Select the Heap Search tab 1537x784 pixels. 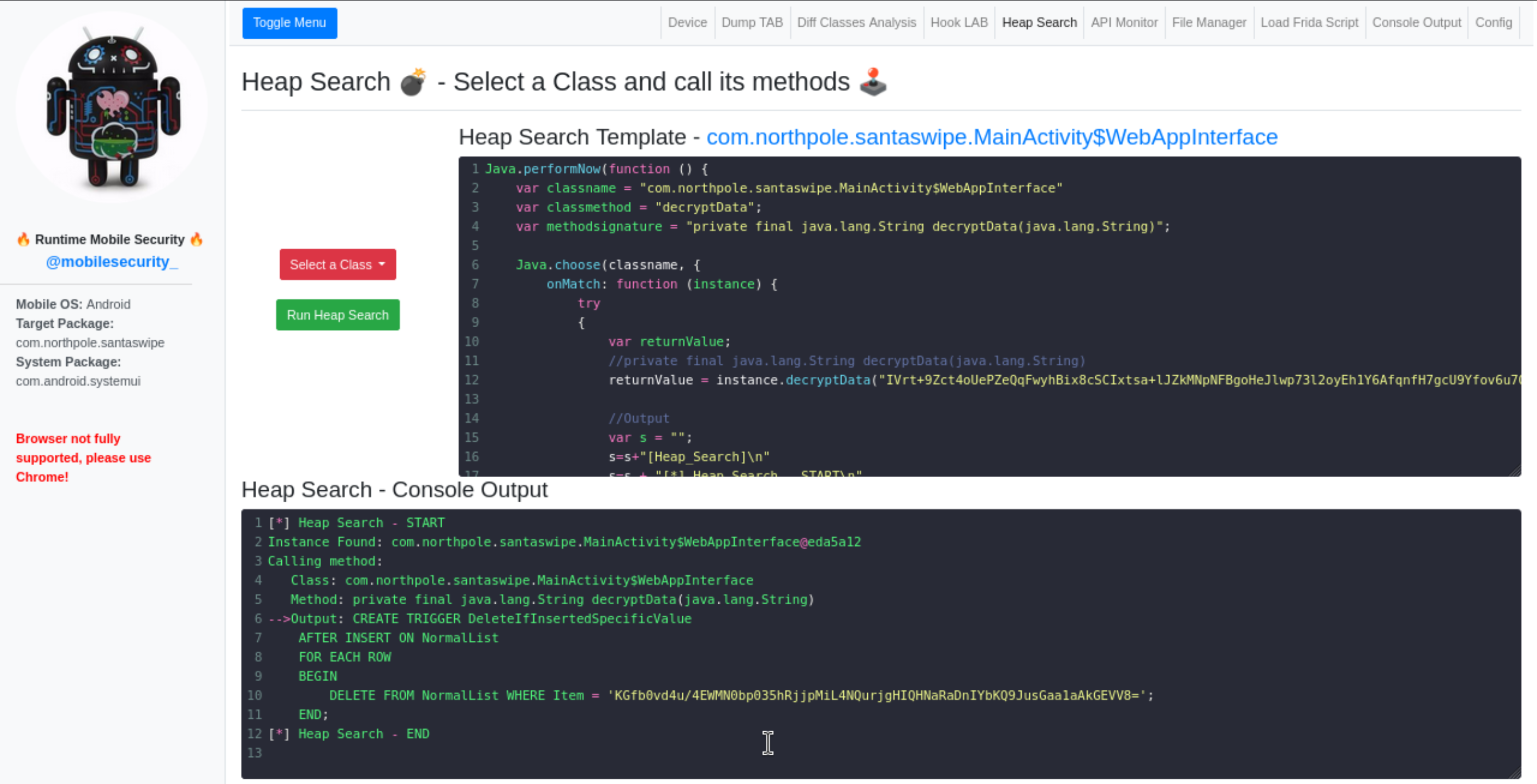1039,22
